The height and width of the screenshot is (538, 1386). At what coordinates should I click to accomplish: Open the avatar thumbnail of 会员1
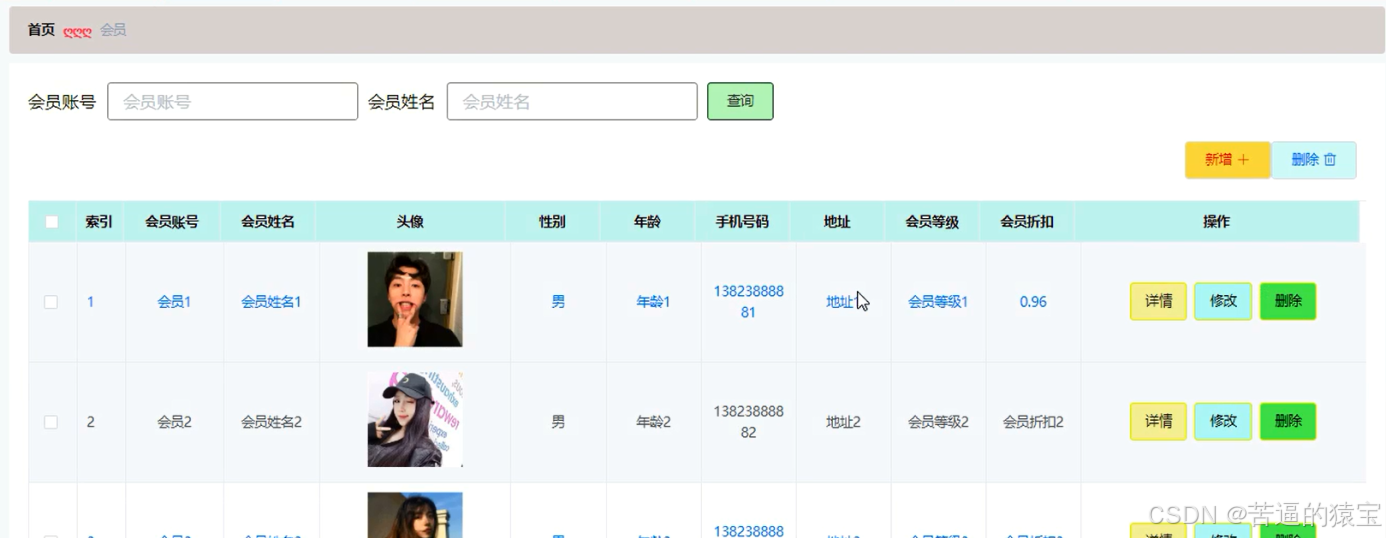pos(415,299)
